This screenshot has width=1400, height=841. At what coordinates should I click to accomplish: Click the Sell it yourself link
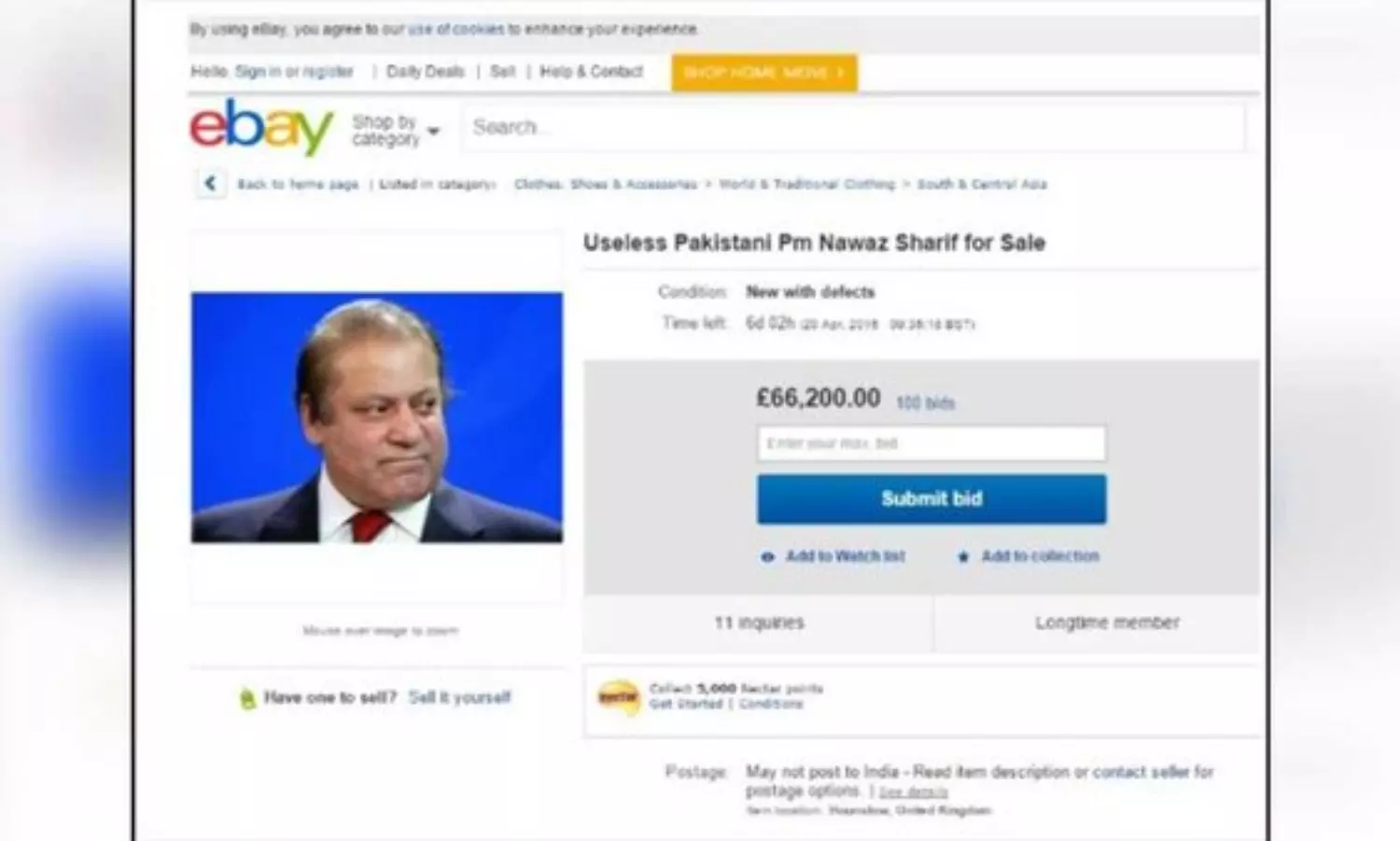click(459, 697)
